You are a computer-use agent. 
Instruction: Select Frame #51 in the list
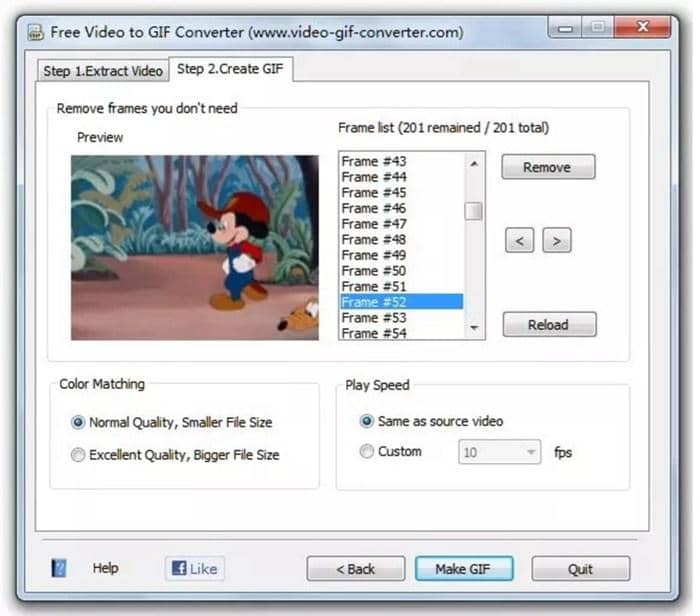[402, 287]
